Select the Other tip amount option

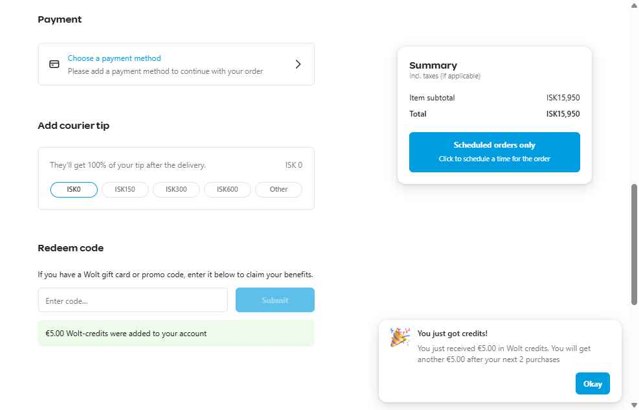click(x=278, y=189)
